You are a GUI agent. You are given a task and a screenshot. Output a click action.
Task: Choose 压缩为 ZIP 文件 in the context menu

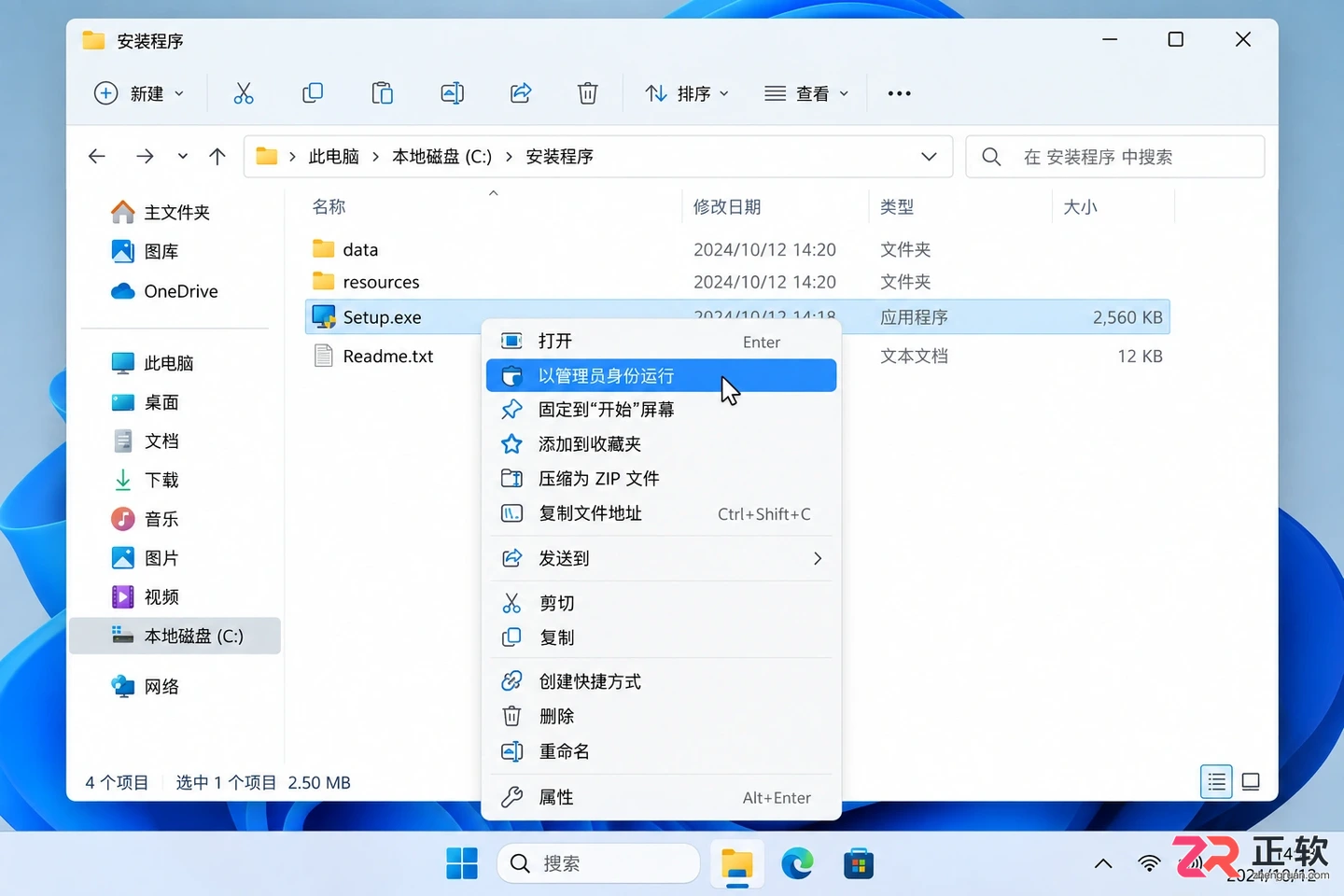click(661, 479)
